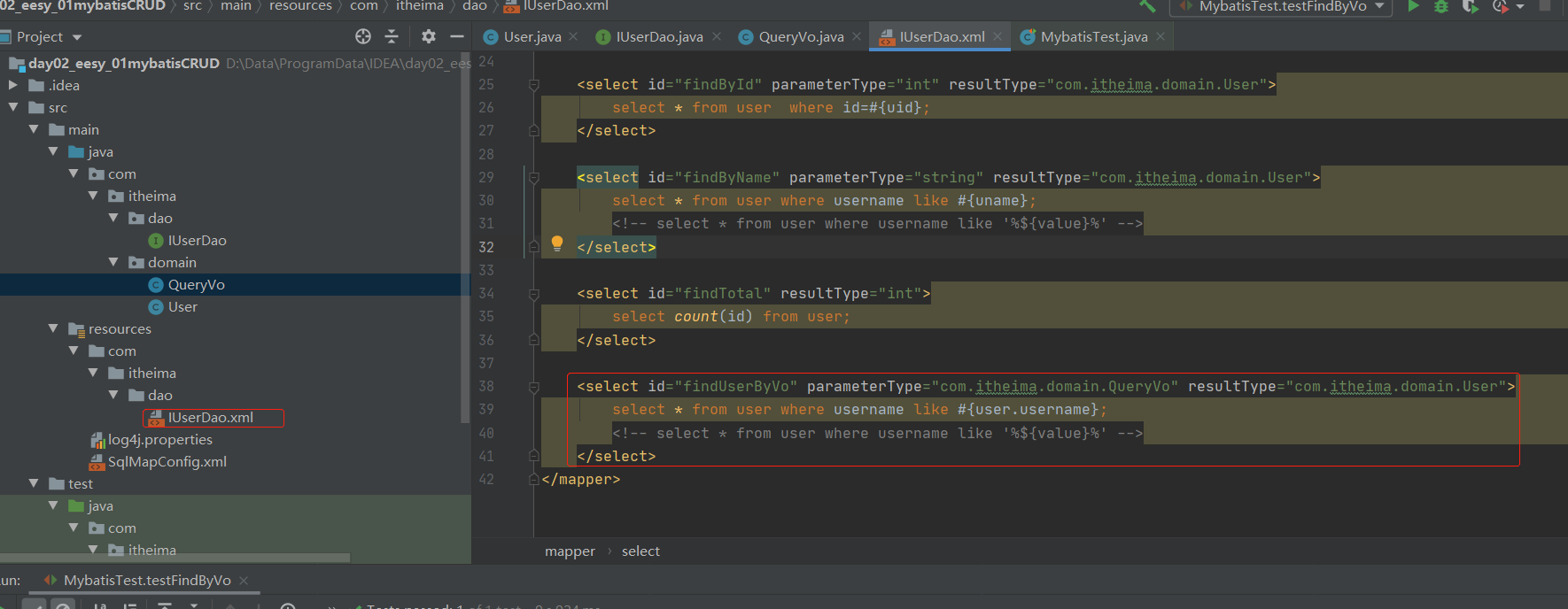The height and width of the screenshot is (609, 1568).
Task: Select the IUserDao interface in tree
Action: (187, 240)
